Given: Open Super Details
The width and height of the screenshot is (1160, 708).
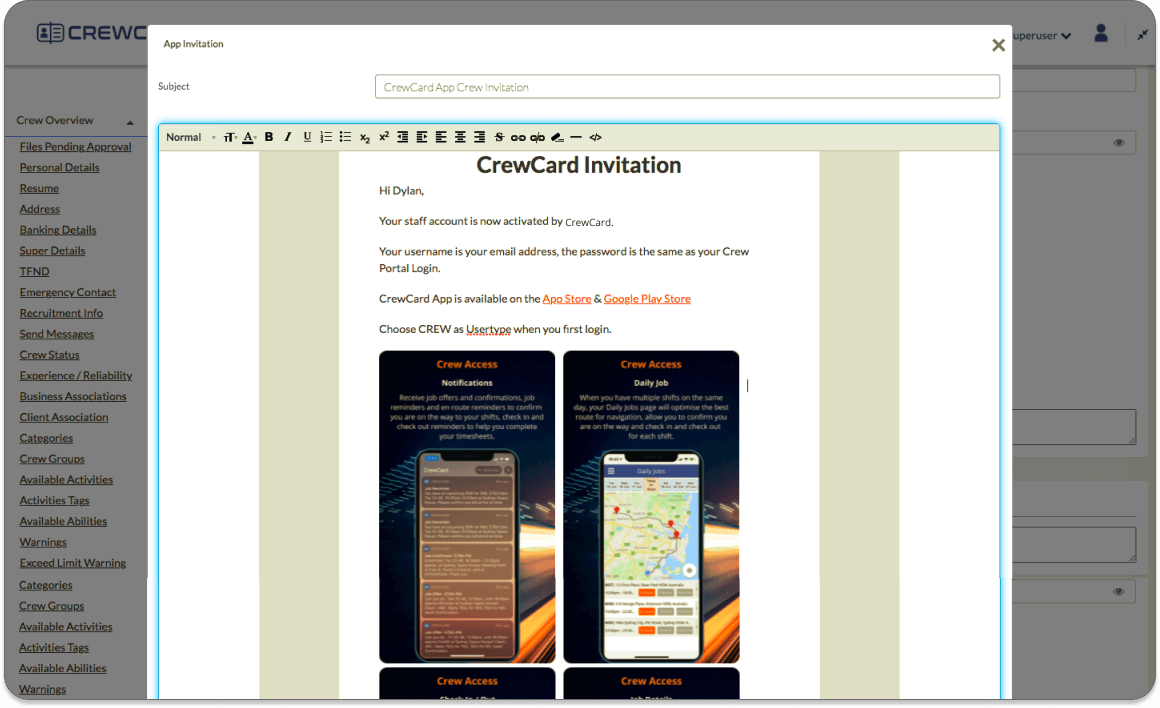Looking at the screenshot, I should [53, 250].
